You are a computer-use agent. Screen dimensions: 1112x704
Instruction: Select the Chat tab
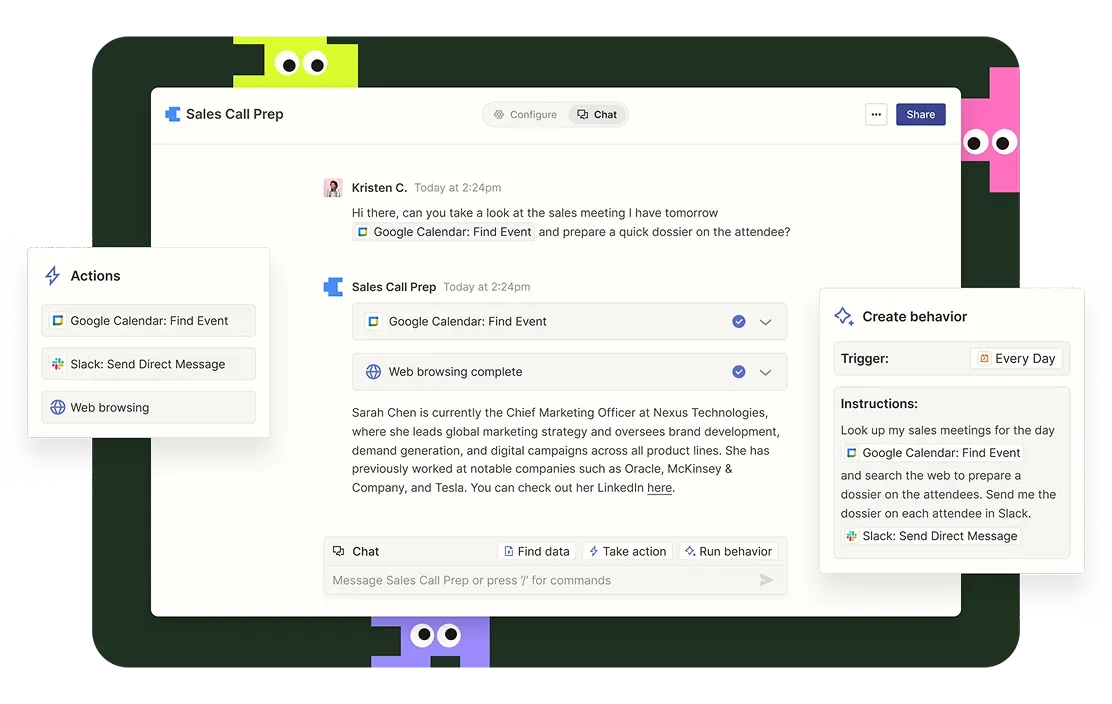click(597, 115)
